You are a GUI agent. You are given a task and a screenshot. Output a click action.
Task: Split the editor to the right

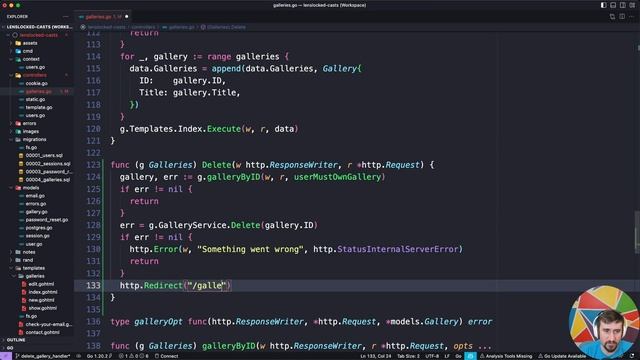[622, 17]
